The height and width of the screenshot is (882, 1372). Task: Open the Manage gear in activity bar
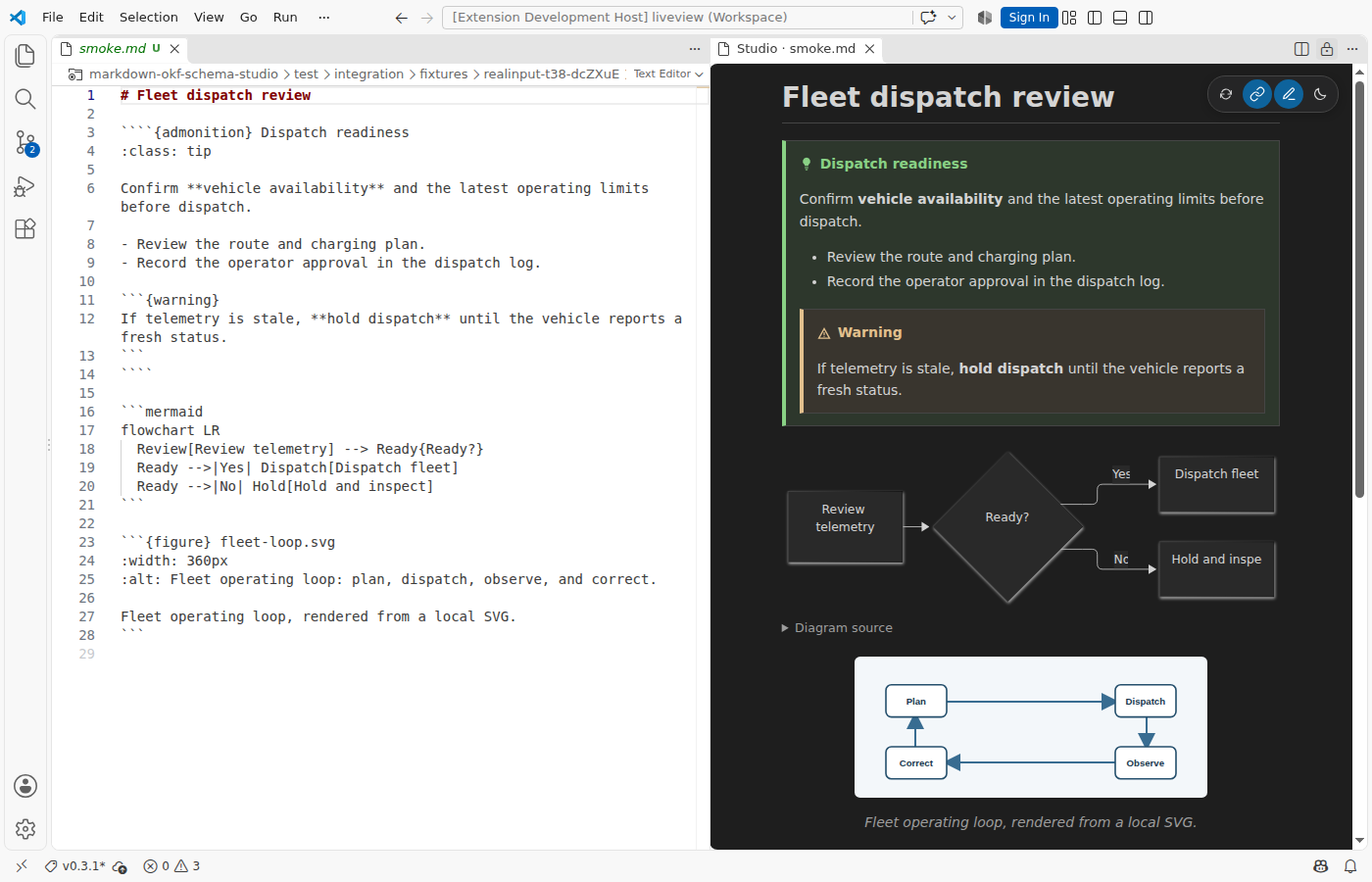[25, 829]
